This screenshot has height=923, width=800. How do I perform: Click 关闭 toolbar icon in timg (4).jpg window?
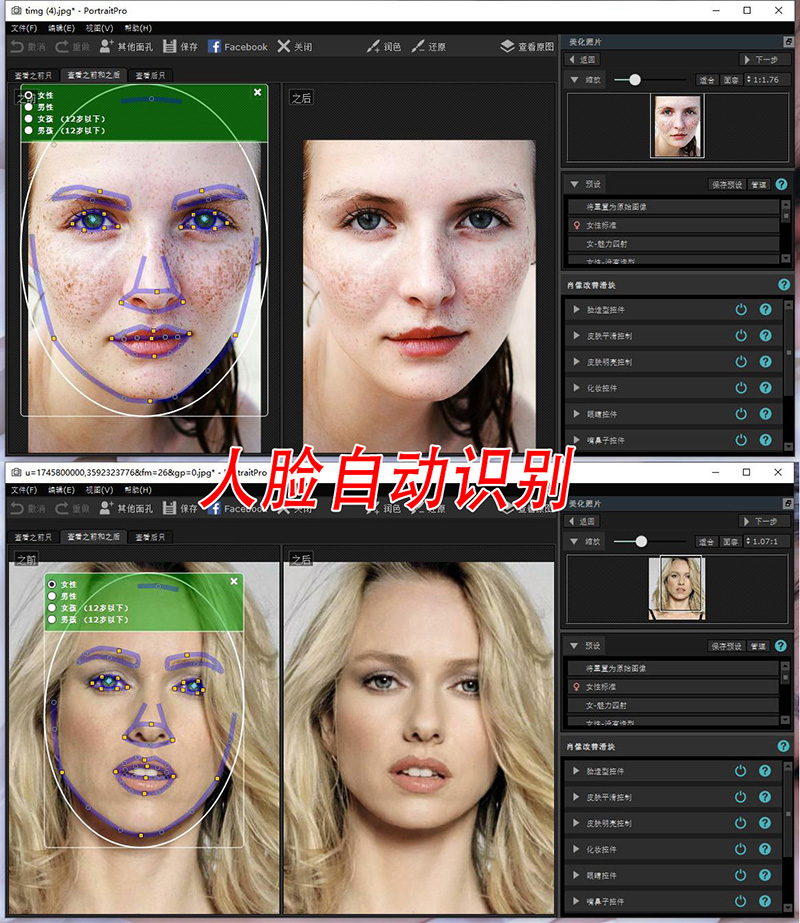[294, 47]
